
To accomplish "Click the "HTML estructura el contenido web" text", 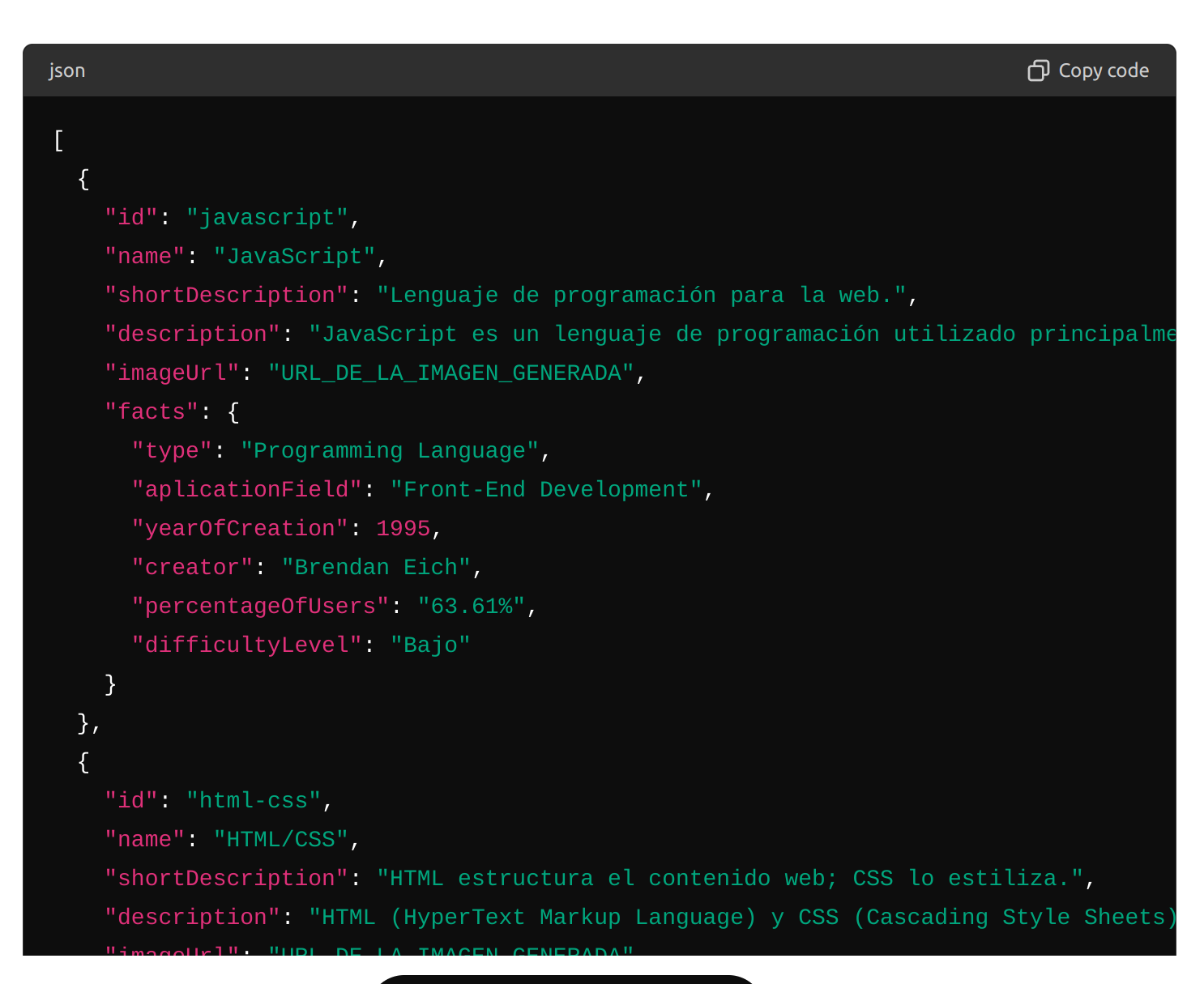I will (x=607, y=879).
